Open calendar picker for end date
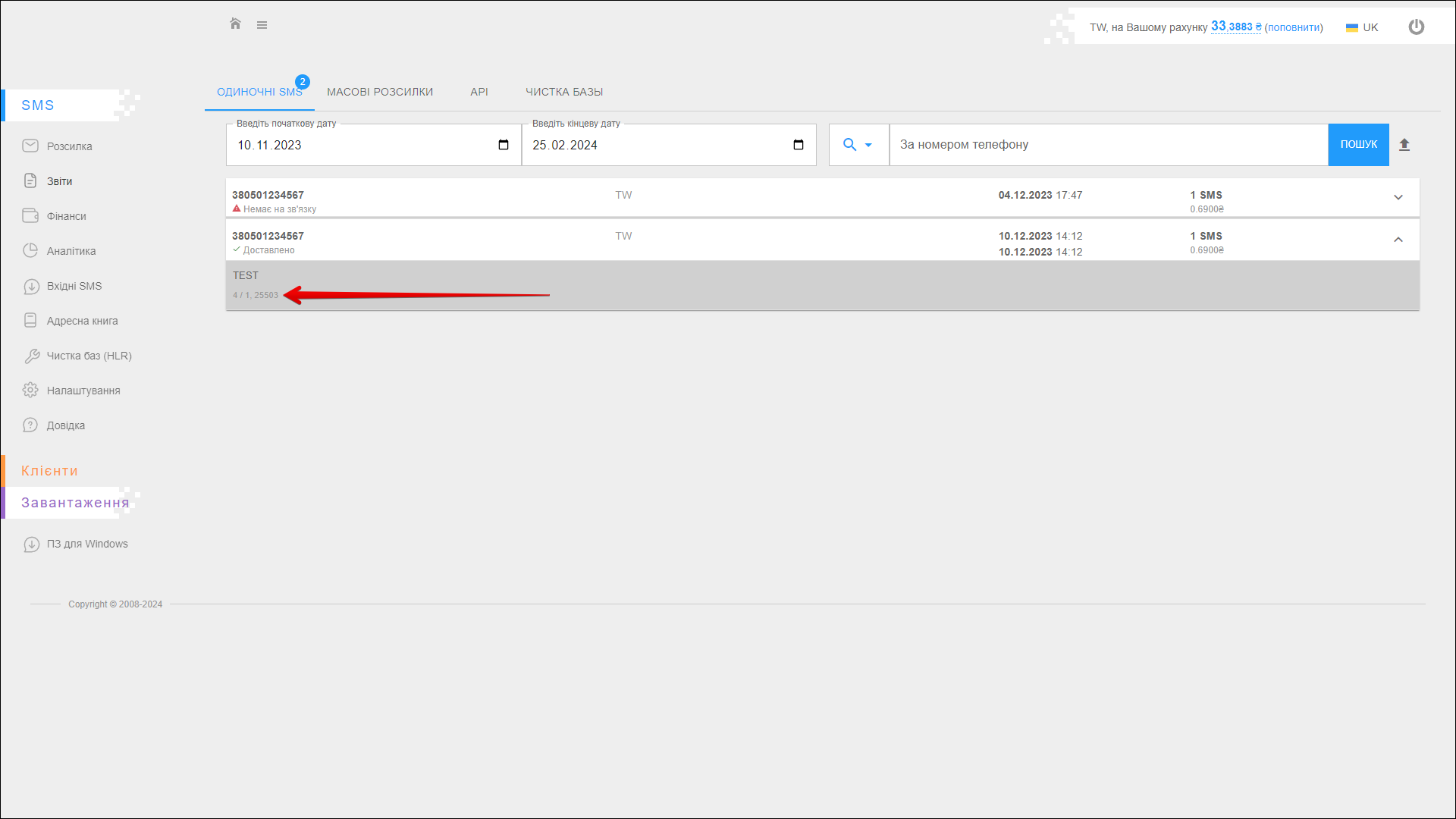Viewport: 1456px width, 819px height. 799,145
